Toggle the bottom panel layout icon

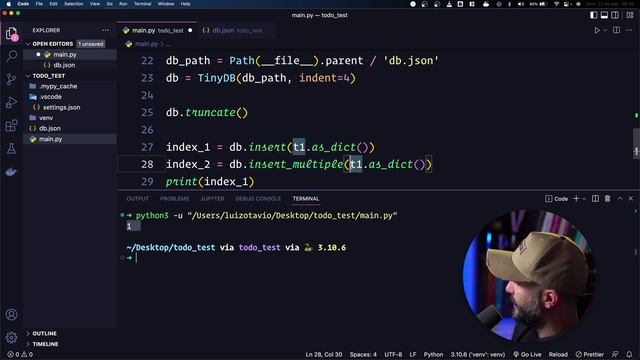click(x=604, y=15)
